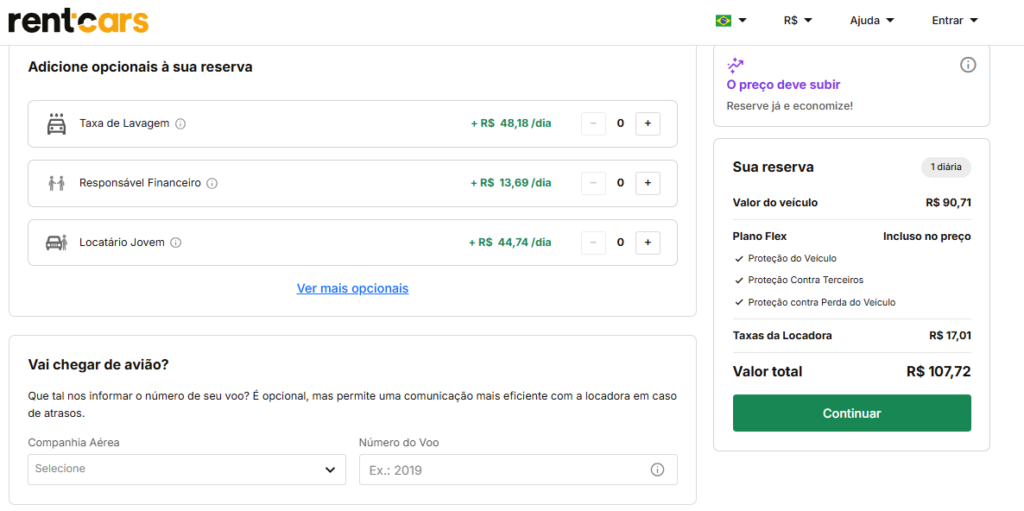Show info icon in flight number field
This screenshot has width=1024, height=511.
(x=658, y=470)
